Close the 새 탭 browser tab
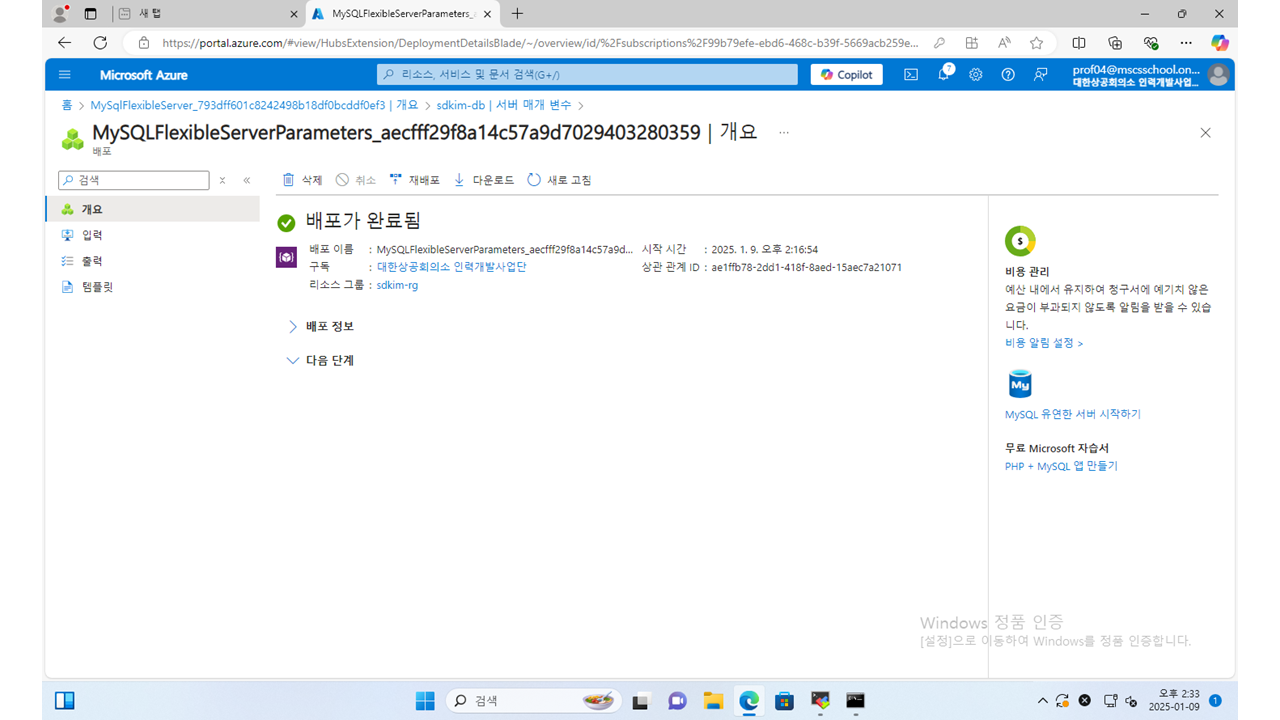This screenshot has height=720, width=1280. 293,14
